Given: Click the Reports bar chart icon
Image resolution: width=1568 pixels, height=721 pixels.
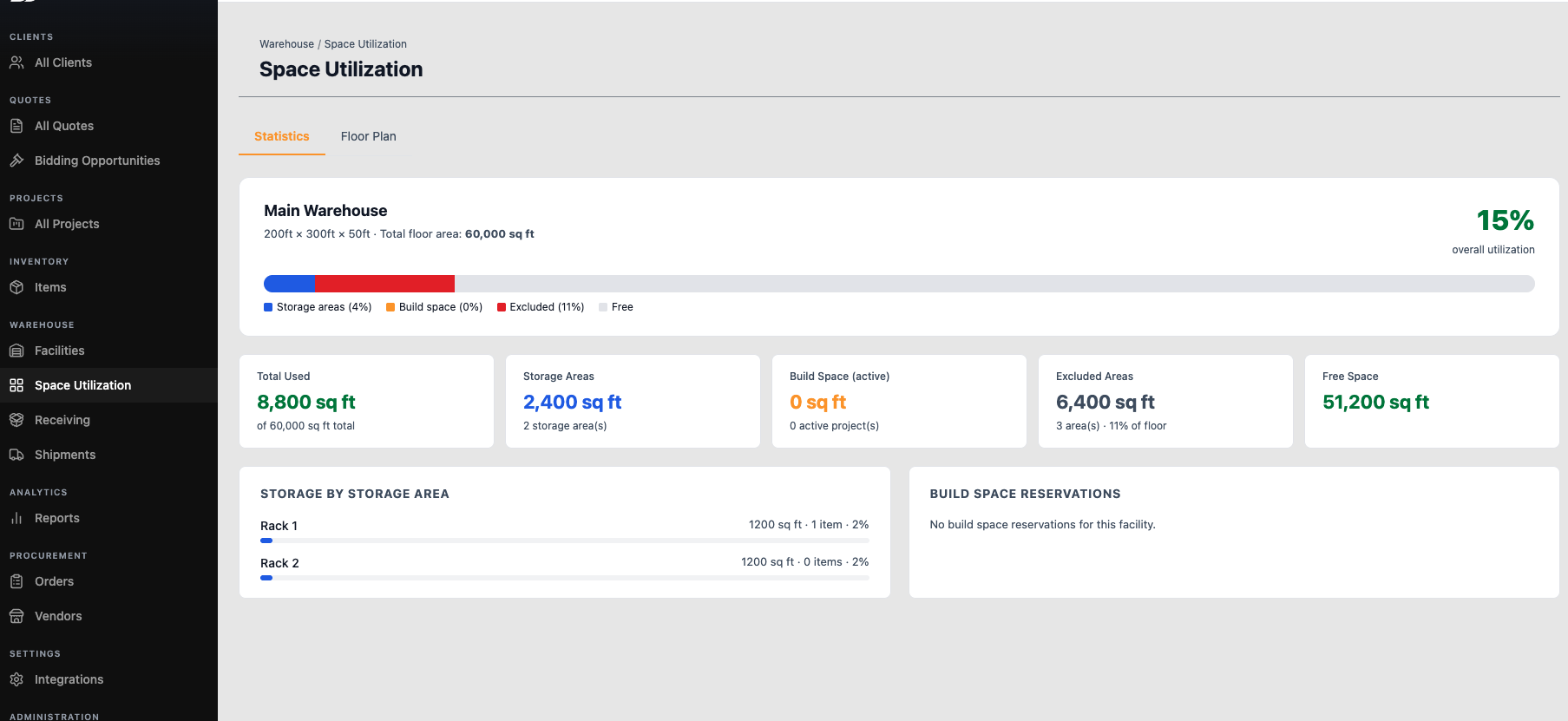Looking at the screenshot, I should (16, 518).
